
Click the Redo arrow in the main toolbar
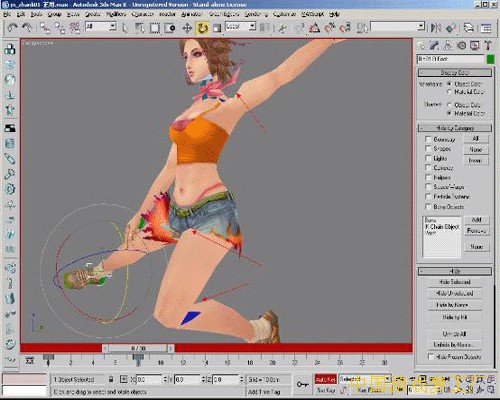click(x=27, y=28)
